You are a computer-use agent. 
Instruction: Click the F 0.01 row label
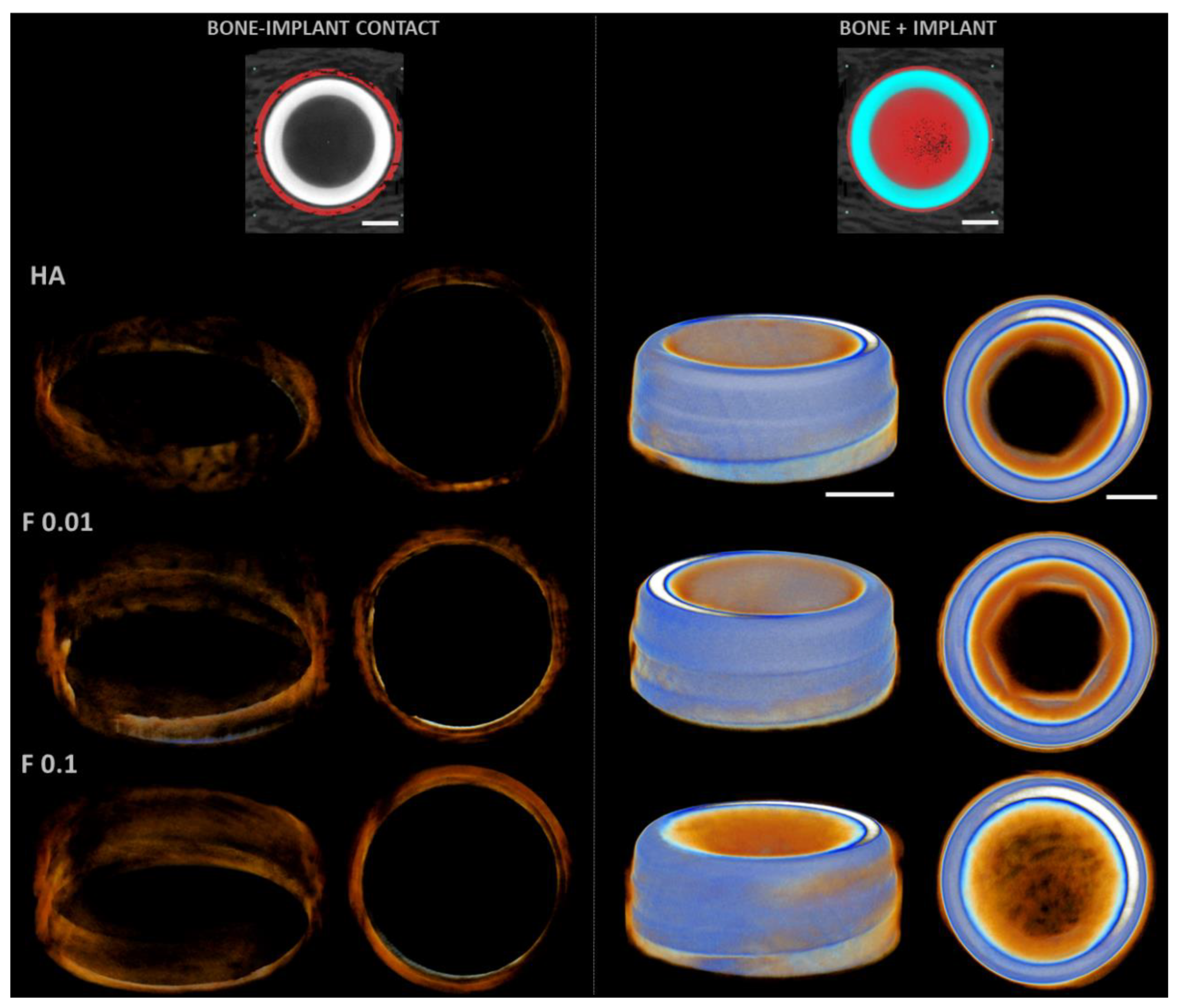click(x=57, y=522)
